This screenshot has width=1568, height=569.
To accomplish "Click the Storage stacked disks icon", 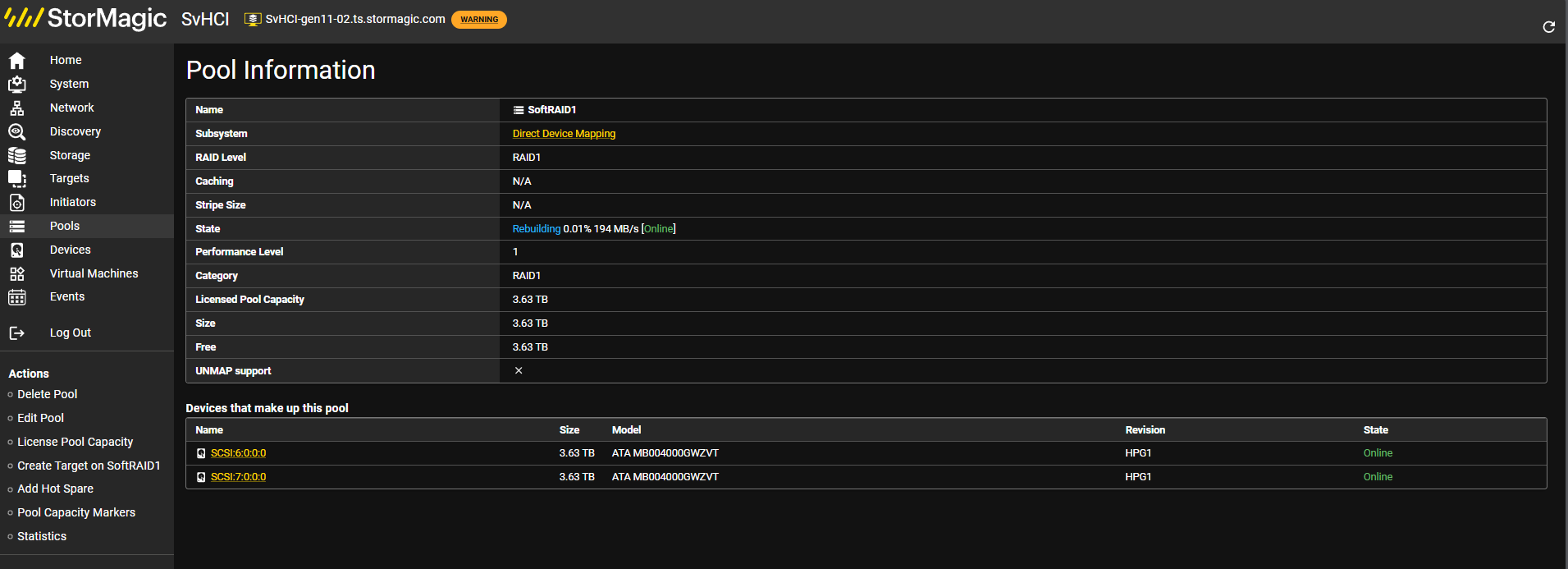I will [16, 155].
